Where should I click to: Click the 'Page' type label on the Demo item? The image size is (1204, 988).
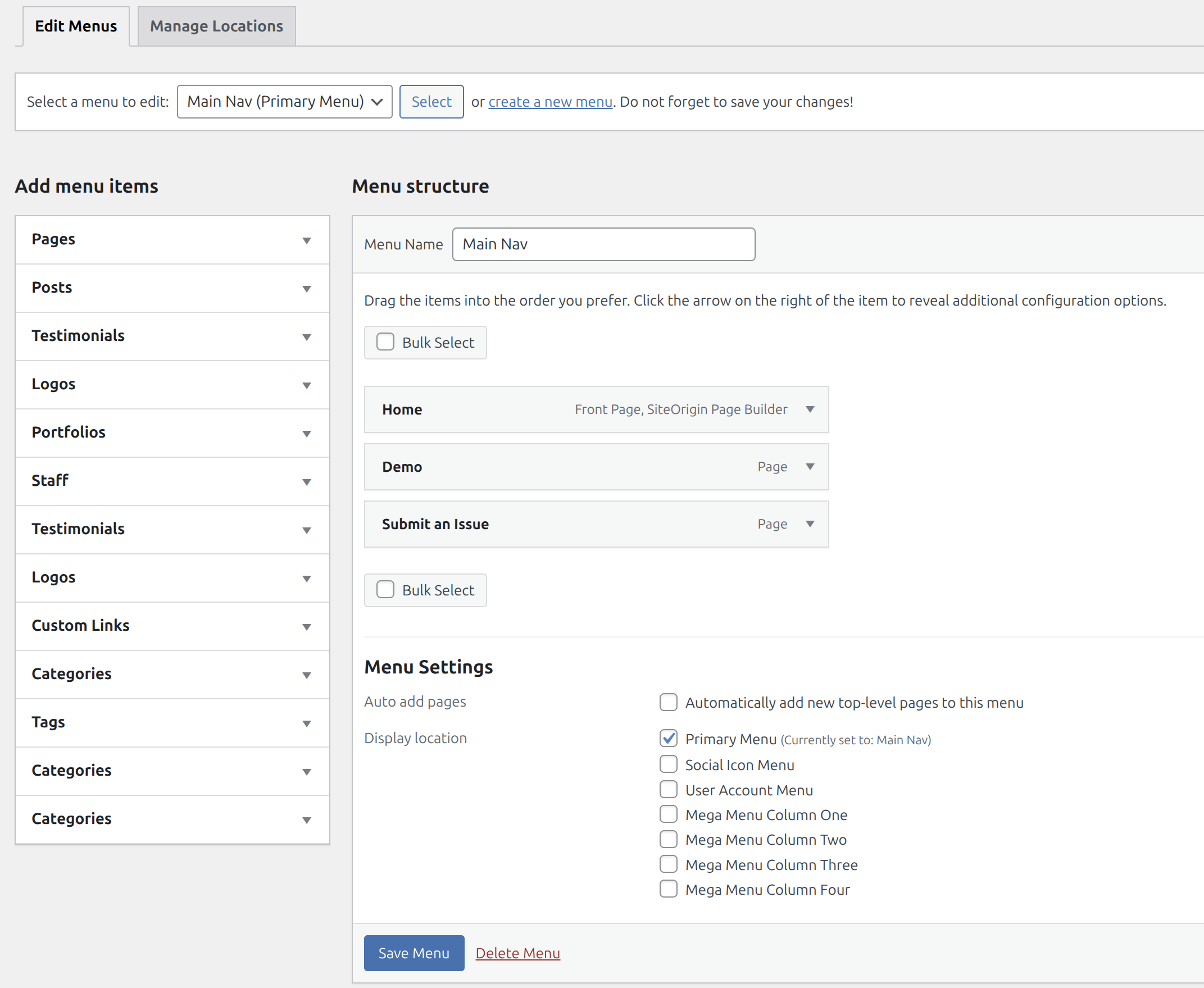tap(772, 467)
